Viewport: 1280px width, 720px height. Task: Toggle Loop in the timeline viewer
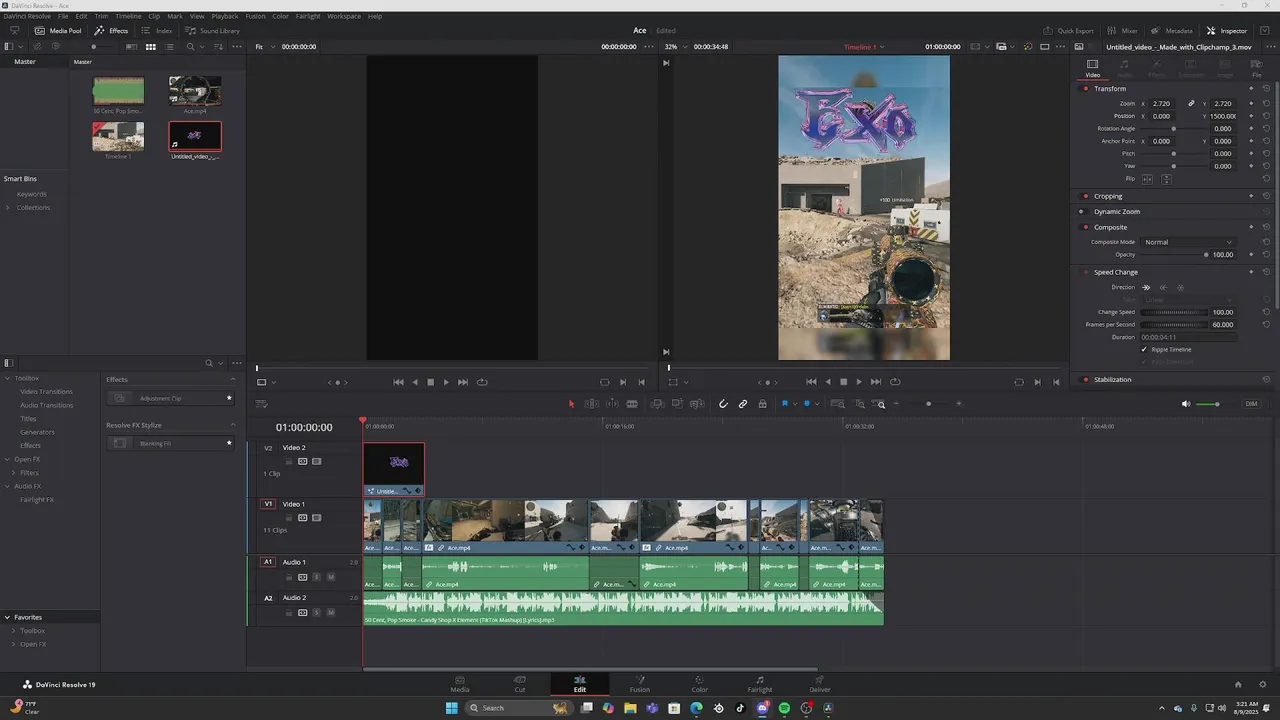895,382
